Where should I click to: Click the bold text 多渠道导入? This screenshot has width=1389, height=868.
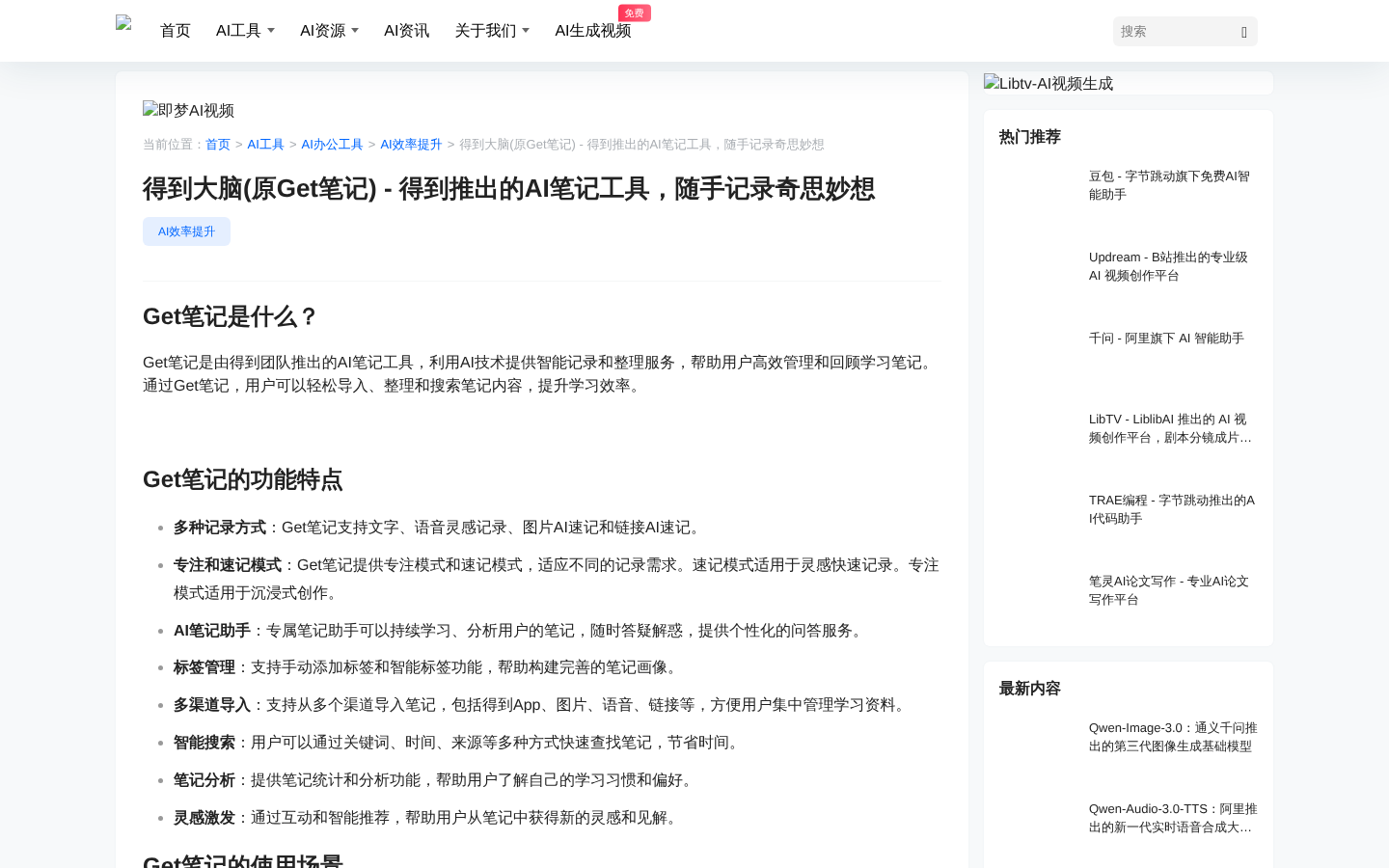point(212,705)
